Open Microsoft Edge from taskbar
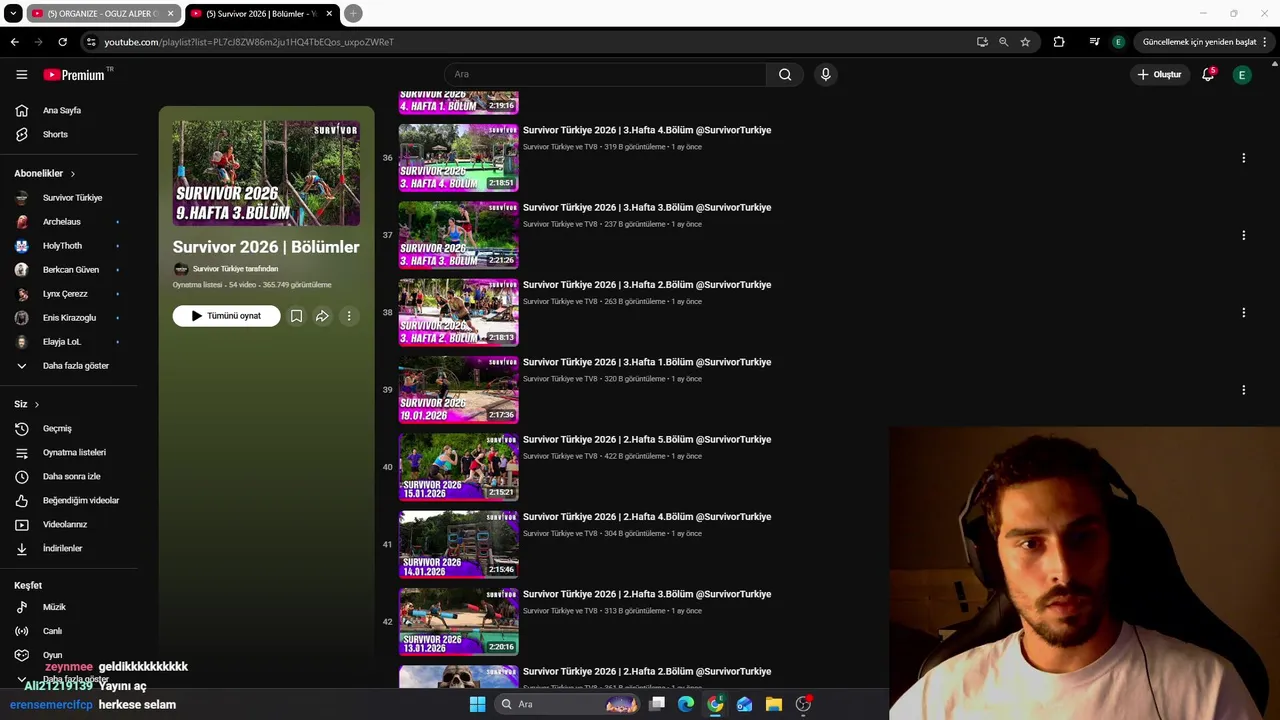Image resolution: width=1280 pixels, height=720 pixels. tap(686, 704)
